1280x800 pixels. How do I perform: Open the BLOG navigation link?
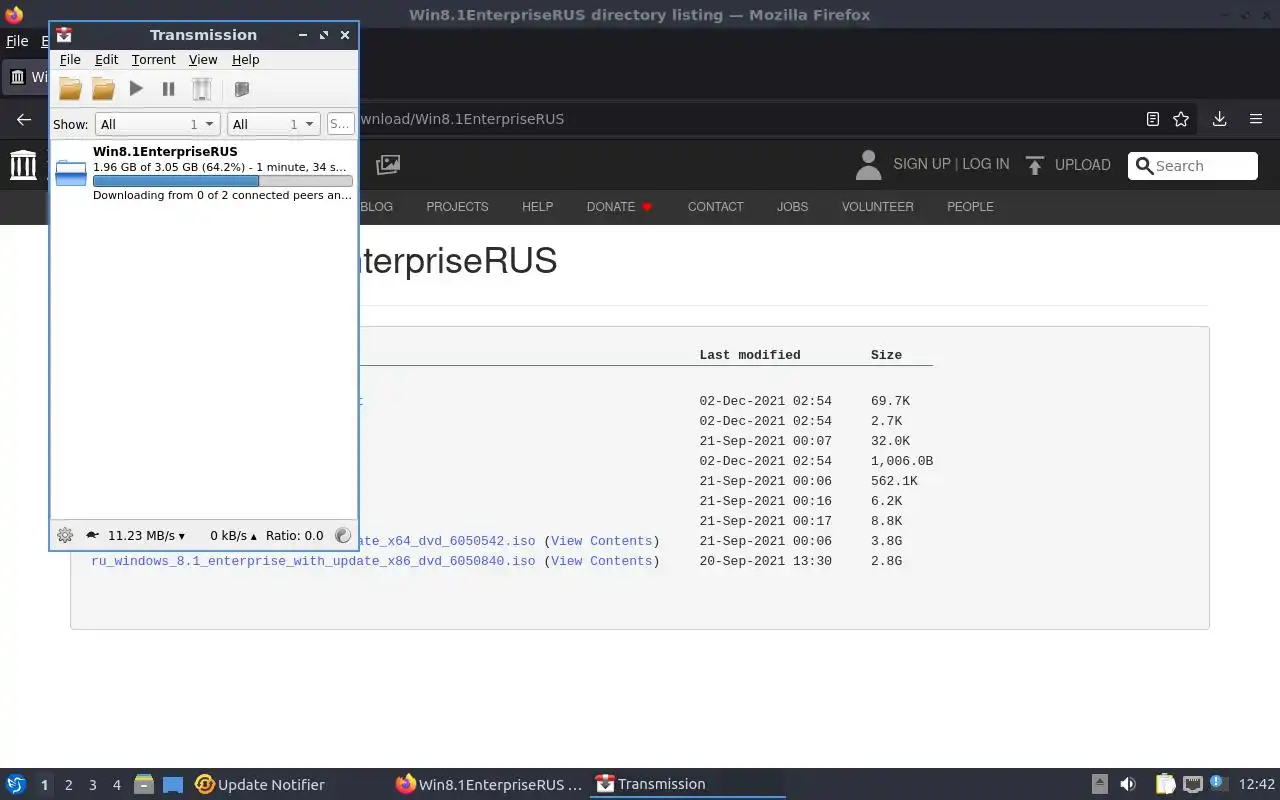376,207
